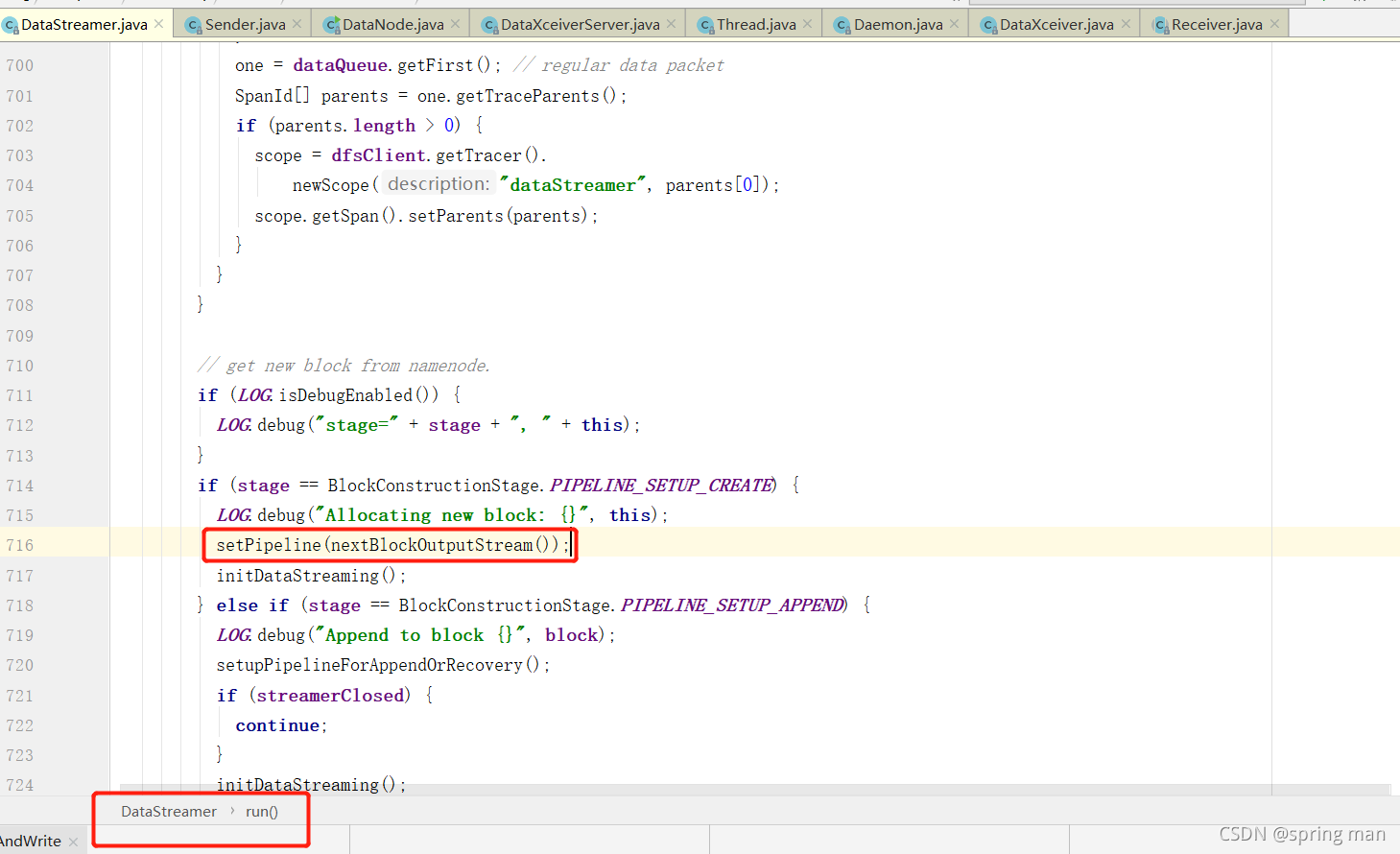
Task: Click the horizontal scrollbar under the editor
Action: [x=753, y=789]
